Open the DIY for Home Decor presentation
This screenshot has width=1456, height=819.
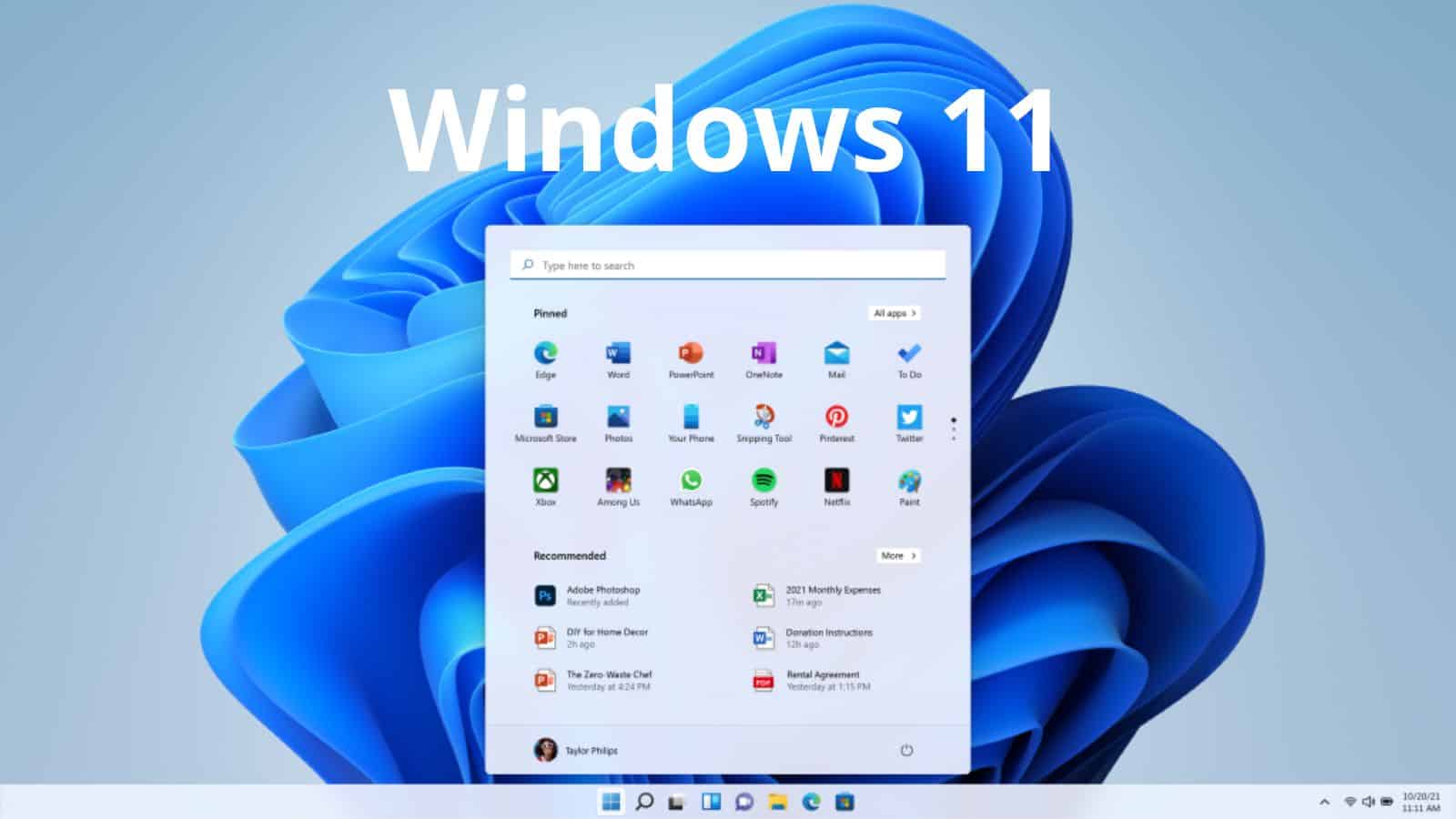pos(591,638)
